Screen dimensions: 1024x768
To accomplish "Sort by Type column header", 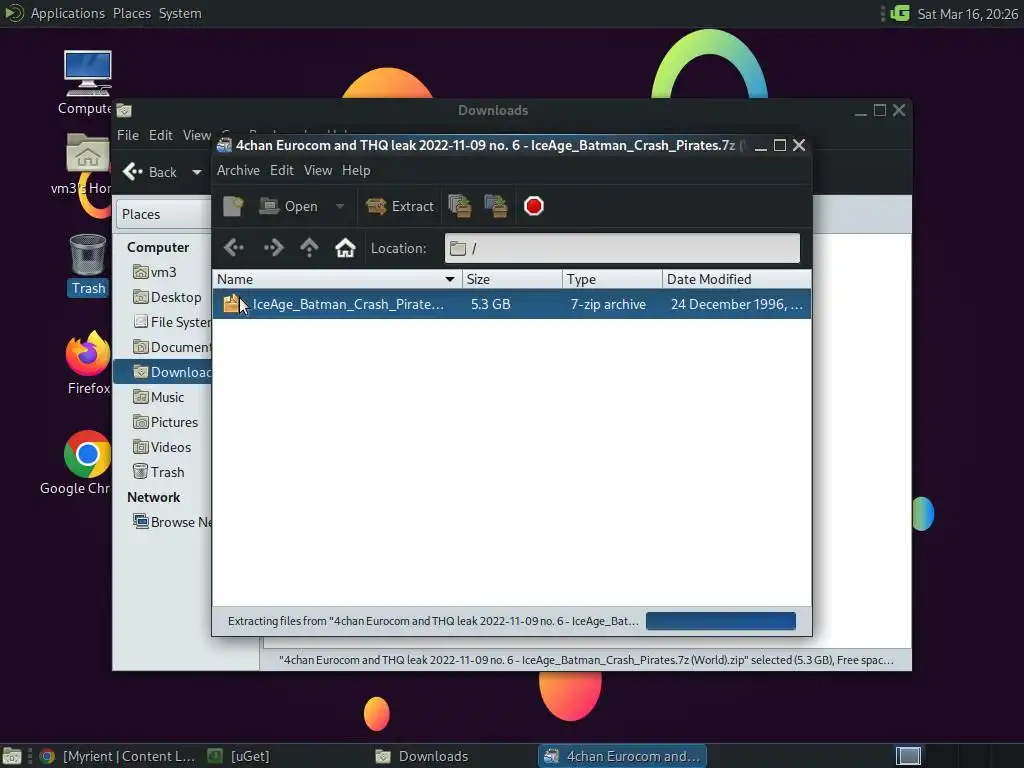I will click(x=612, y=279).
